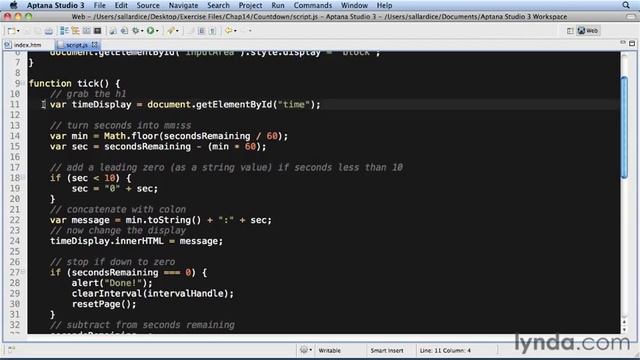Open the File menu
The height and width of the screenshot is (360, 640).
[100, 5]
